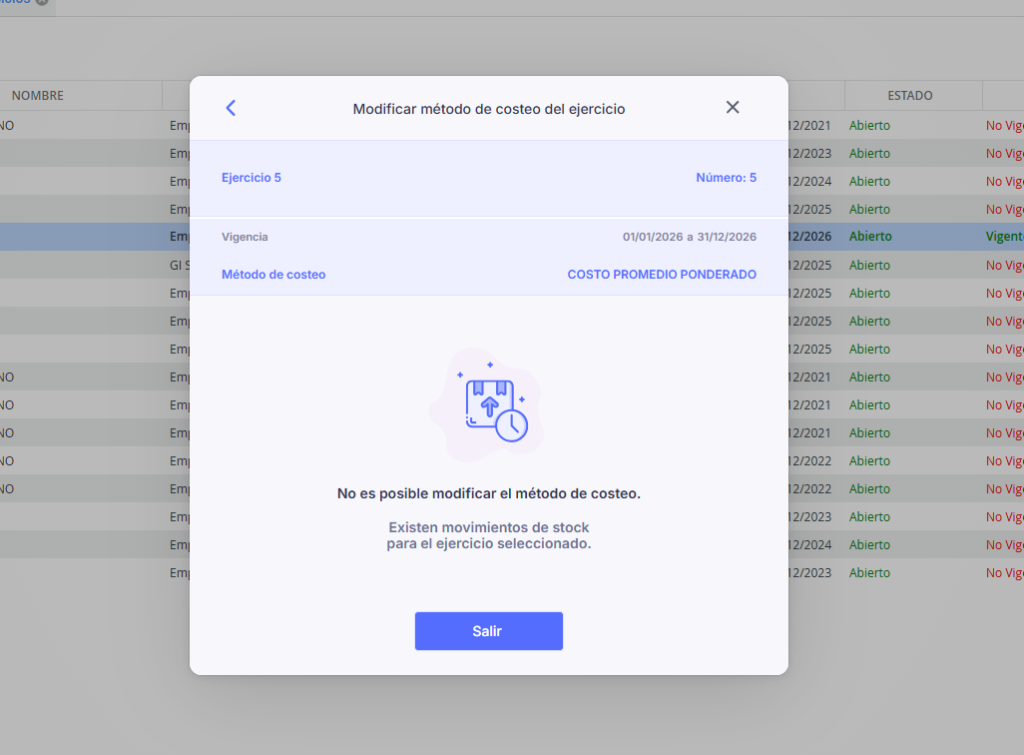Close the open tab at top-left corner
Viewport: 1024px width, 755px height.
42,3
